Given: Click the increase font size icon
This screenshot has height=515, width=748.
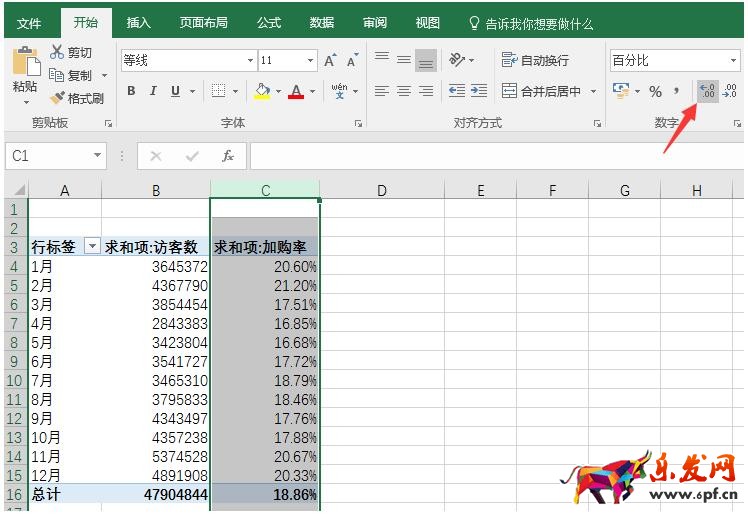Looking at the screenshot, I should [x=331, y=61].
